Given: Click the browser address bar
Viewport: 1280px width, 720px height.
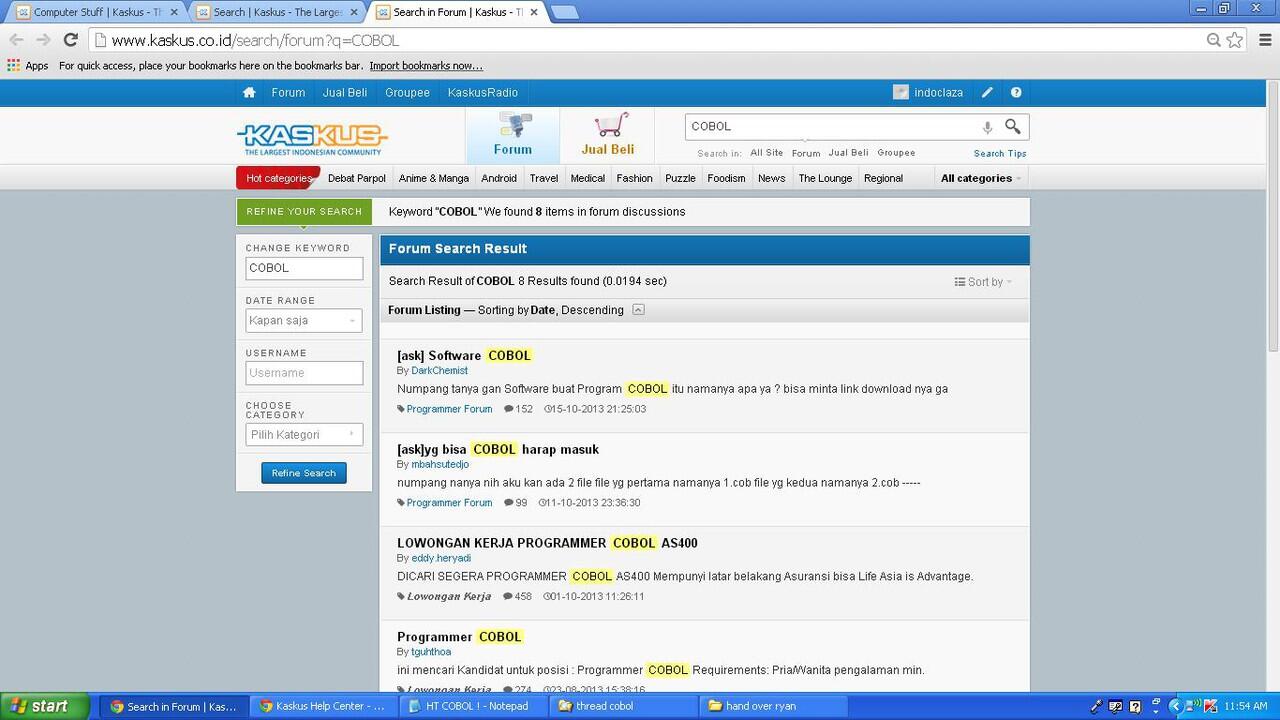Looking at the screenshot, I should click(x=650, y=40).
